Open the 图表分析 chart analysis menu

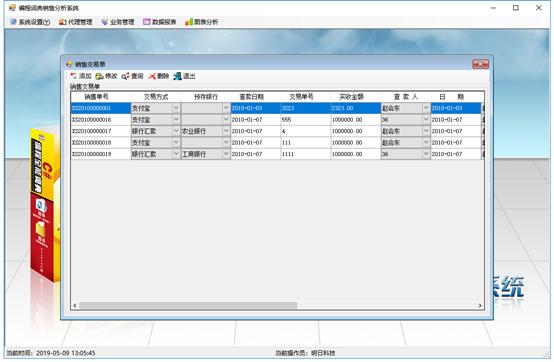point(202,22)
